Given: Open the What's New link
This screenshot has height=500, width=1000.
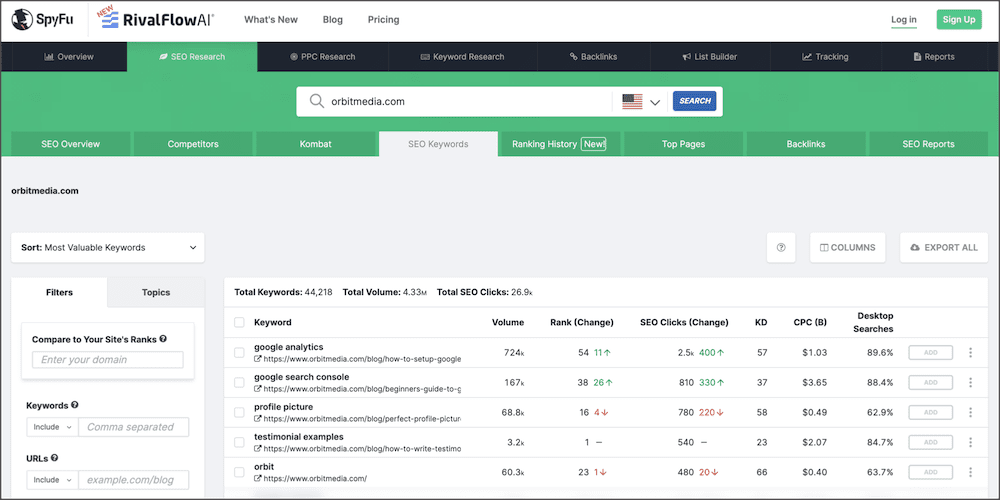Looking at the screenshot, I should [270, 20].
